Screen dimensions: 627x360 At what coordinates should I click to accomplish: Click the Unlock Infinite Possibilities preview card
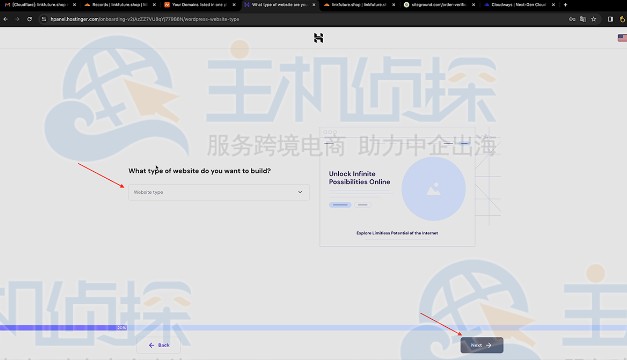(397, 187)
